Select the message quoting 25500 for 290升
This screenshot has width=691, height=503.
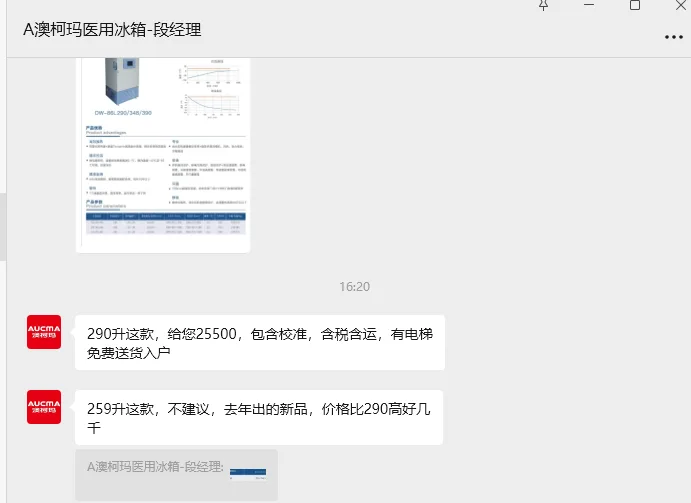coord(260,343)
